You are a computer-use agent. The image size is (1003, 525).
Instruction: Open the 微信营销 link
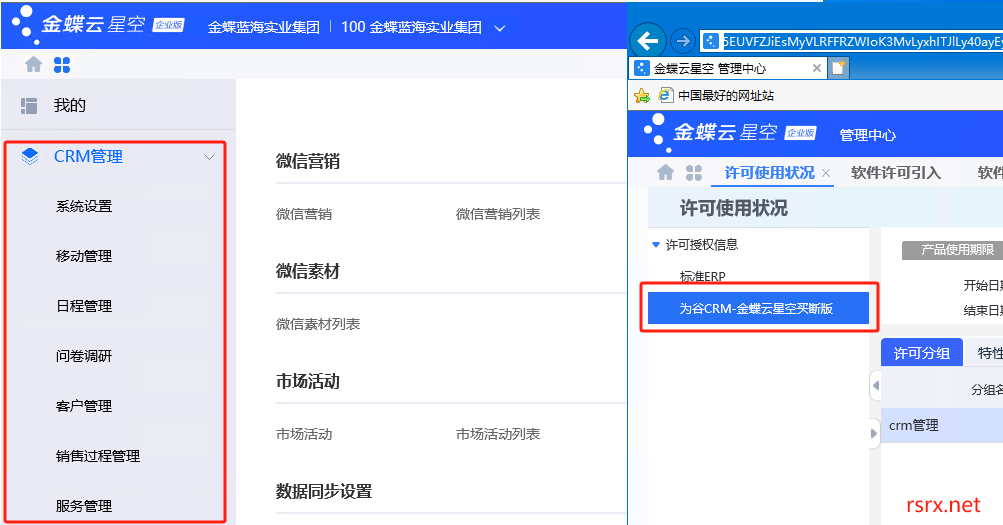304,214
